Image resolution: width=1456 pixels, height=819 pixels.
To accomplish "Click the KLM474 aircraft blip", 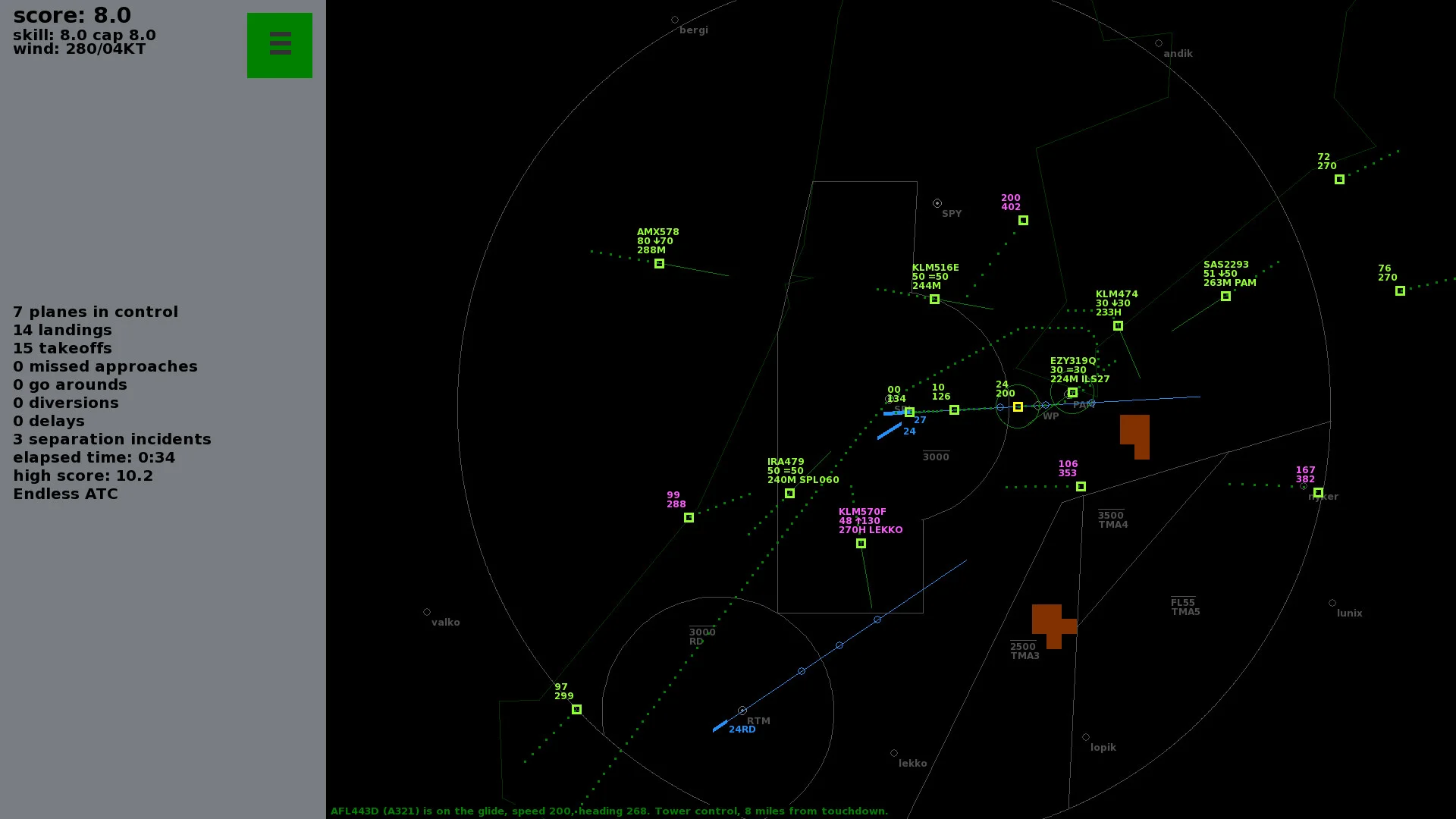I will 1117,326.
